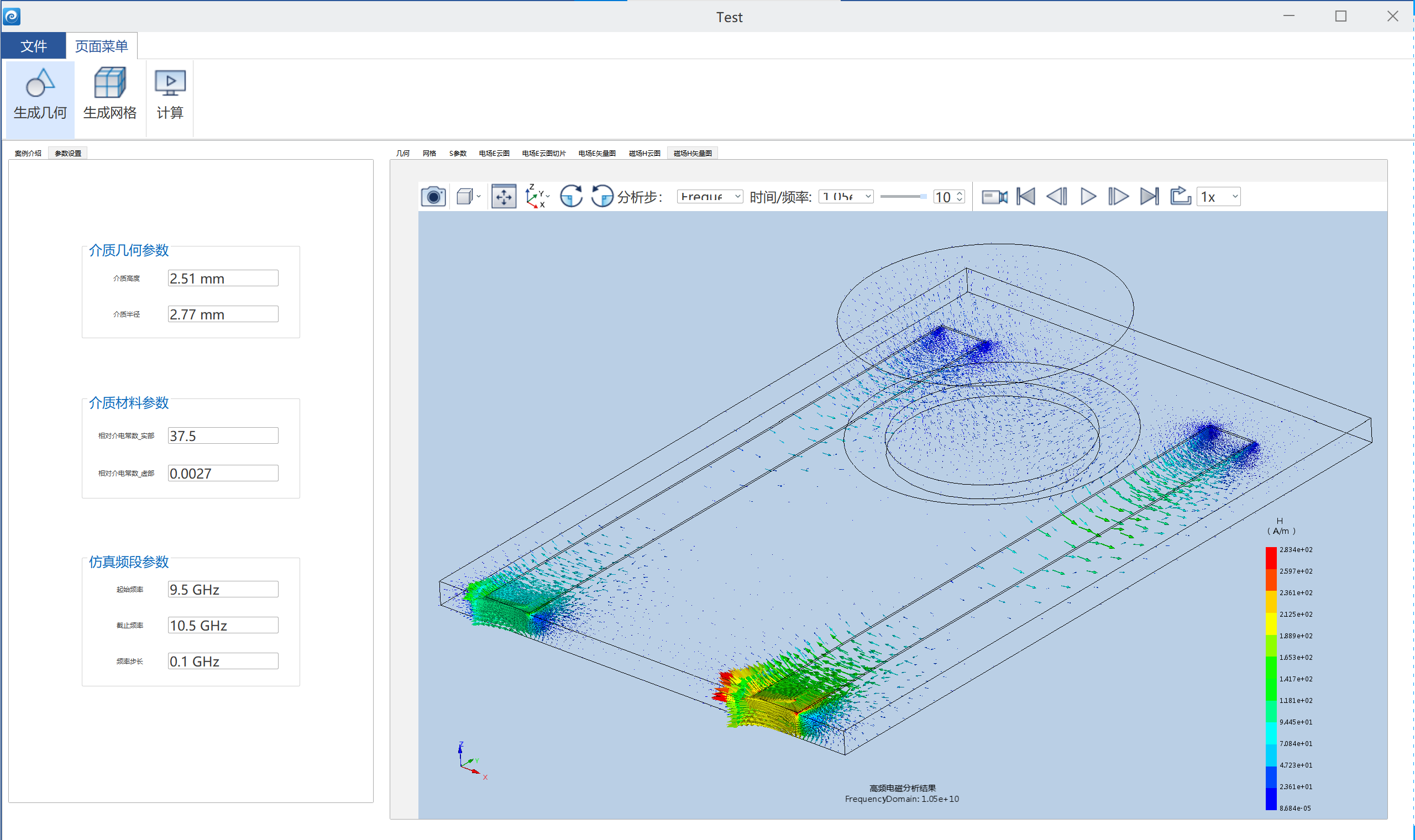This screenshot has width=1415, height=840.
Task: Open the 电场E云图切片 tab
Action: click(x=544, y=154)
